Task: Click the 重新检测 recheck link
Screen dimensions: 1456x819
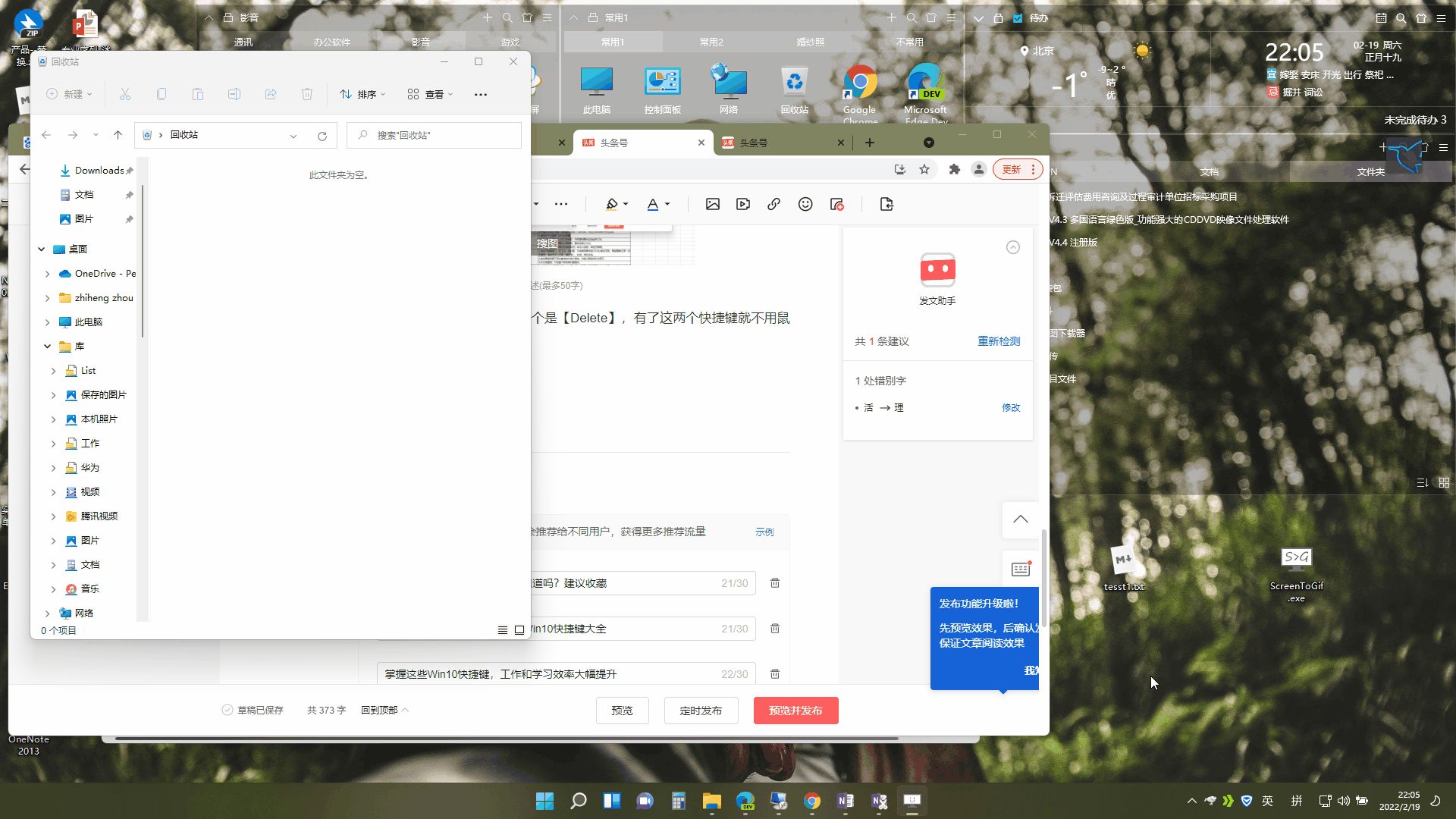Action: pyautogui.click(x=998, y=341)
